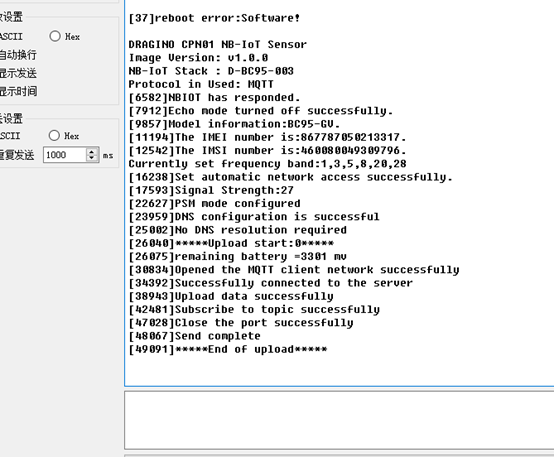Click the 1000 ms interval input field
This screenshot has height=457, width=554.
coord(65,155)
